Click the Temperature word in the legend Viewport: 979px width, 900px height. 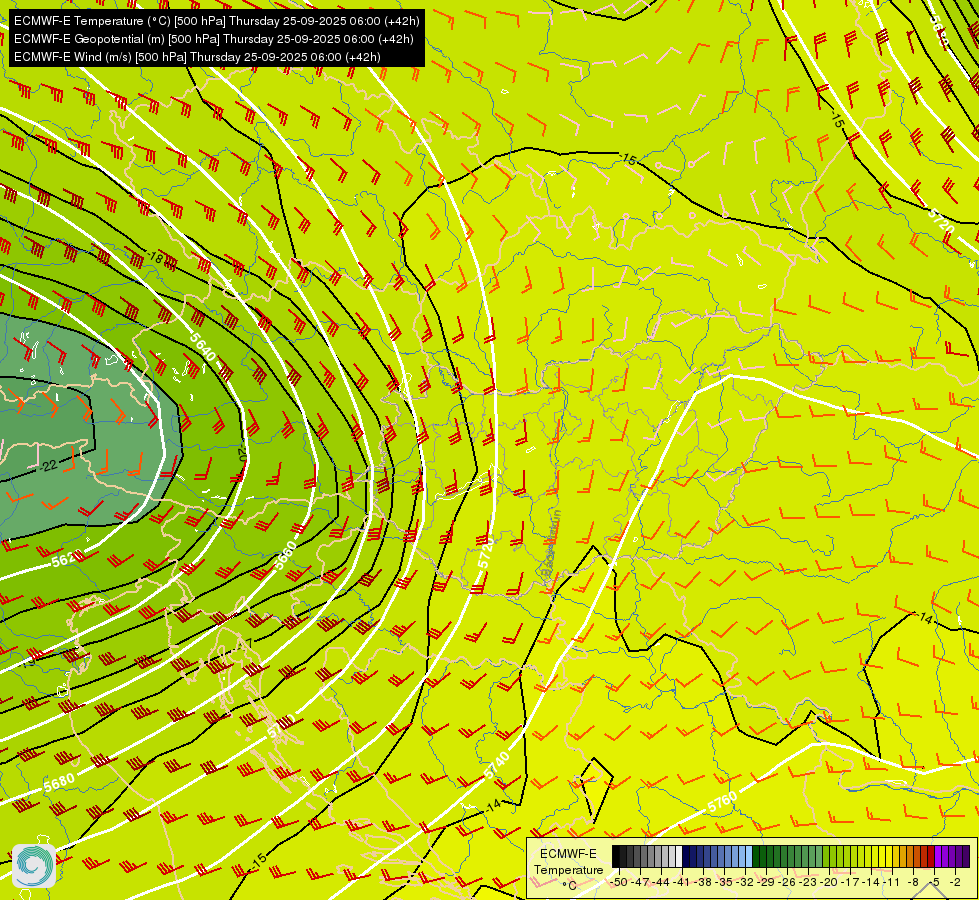(x=569, y=870)
